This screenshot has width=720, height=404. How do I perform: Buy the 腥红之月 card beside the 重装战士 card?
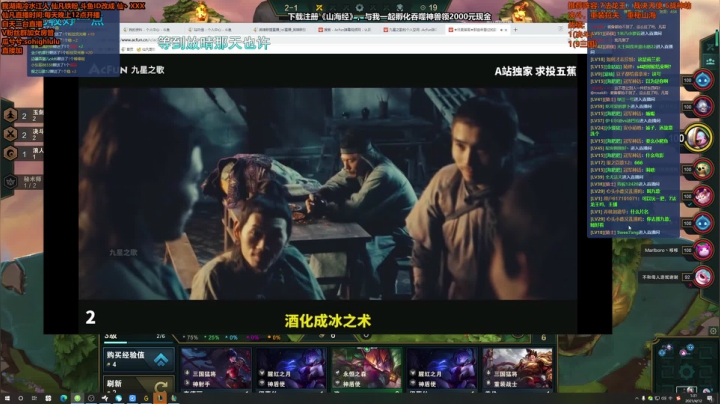point(442,370)
